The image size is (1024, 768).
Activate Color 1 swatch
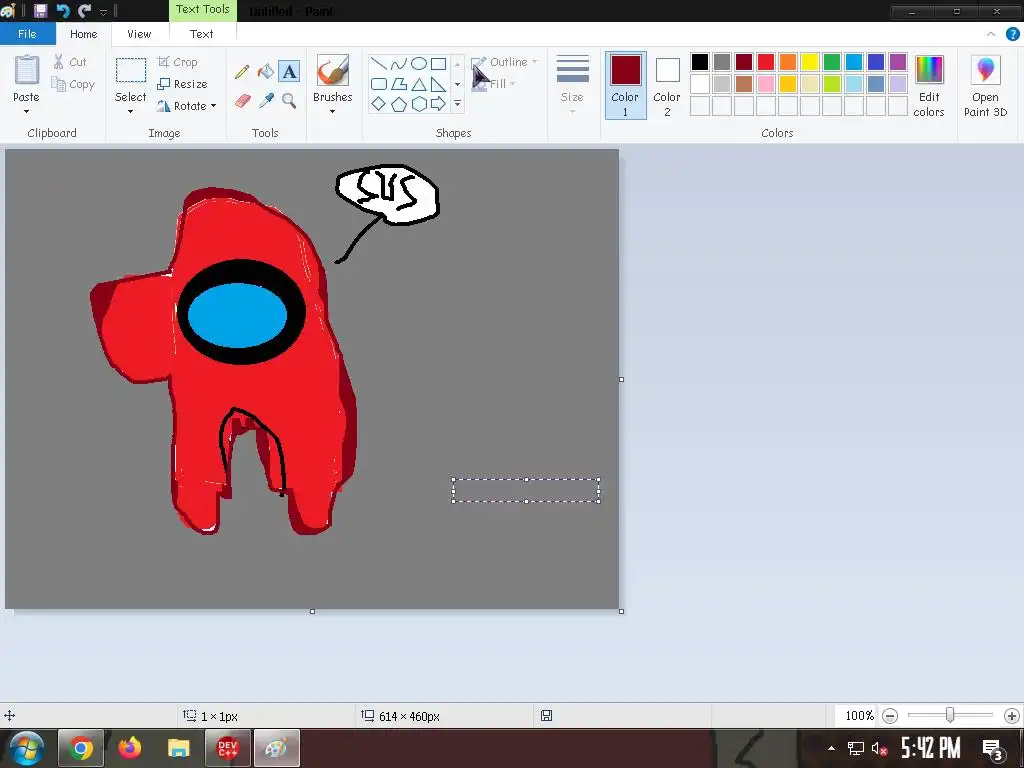[625, 84]
